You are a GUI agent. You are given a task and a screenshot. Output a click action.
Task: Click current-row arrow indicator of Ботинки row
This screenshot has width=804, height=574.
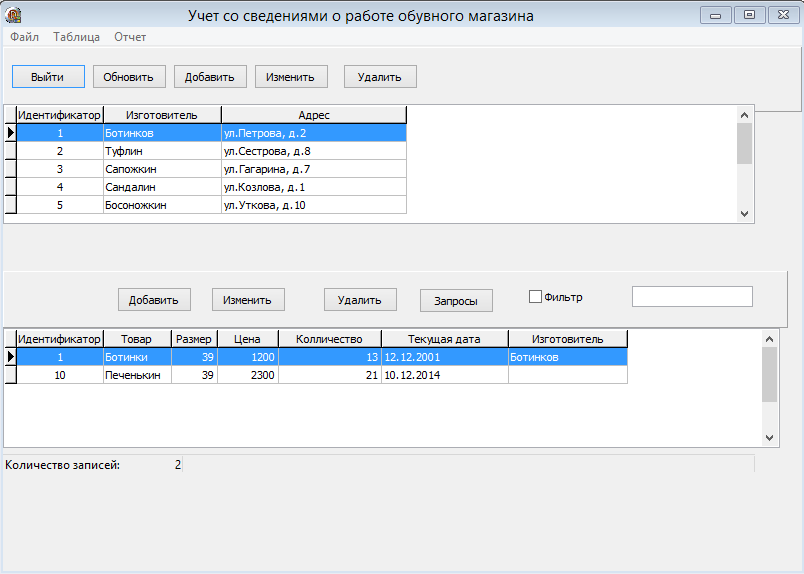coord(10,358)
